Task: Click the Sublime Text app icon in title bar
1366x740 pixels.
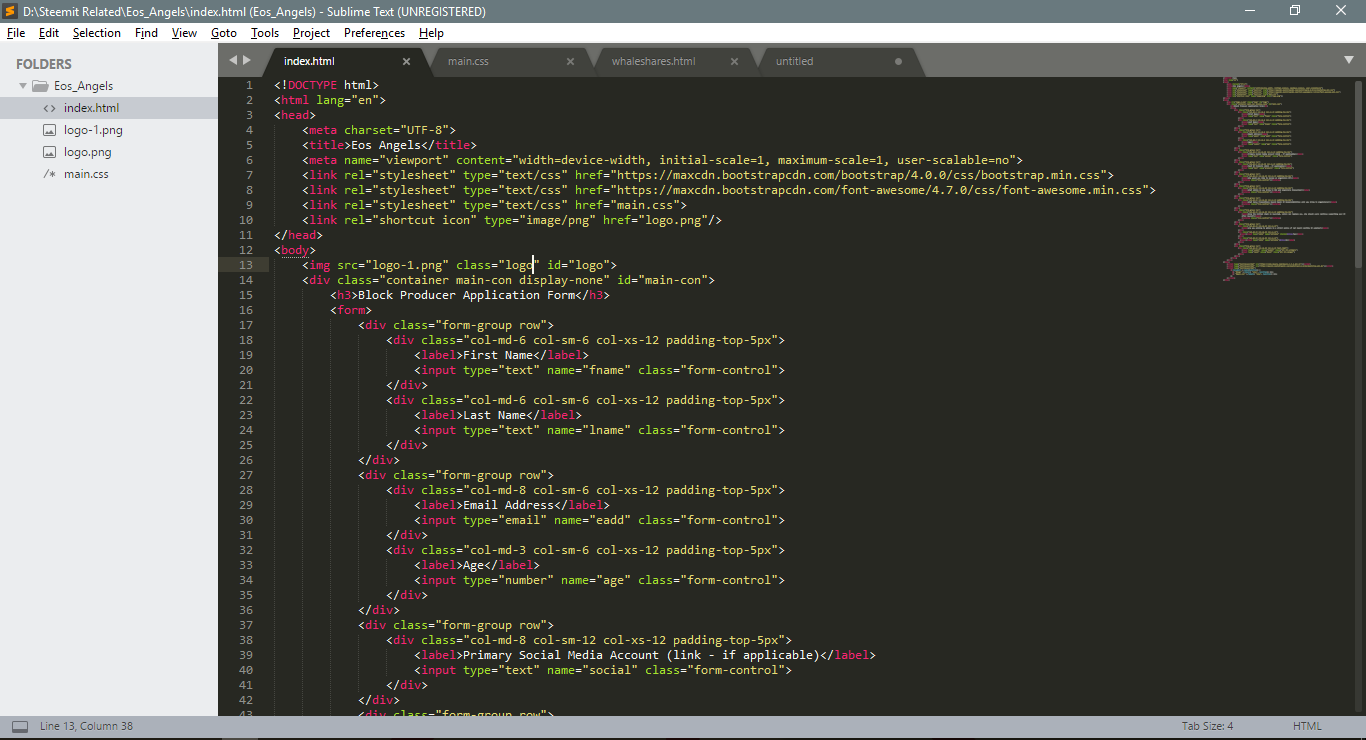Action: [11, 11]
